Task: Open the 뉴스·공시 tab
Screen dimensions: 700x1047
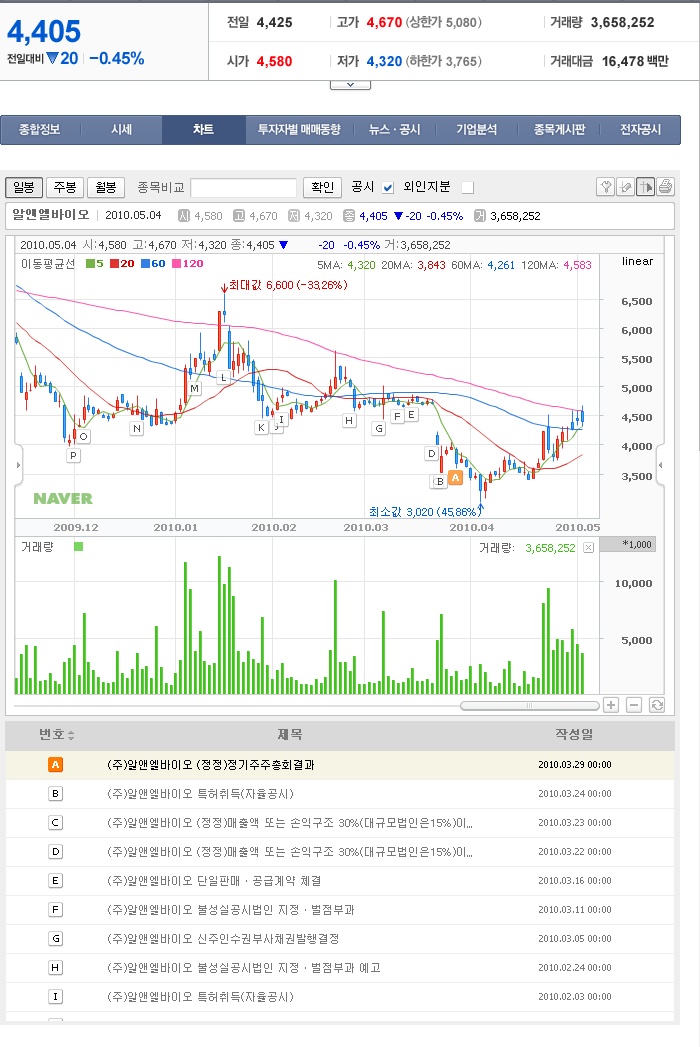Action: pyautogui.click(x=395, y=130)
